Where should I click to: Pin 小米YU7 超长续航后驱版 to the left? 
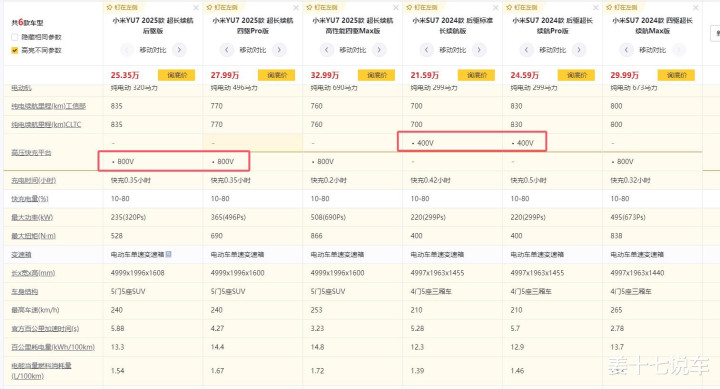(x=122, y=7)
